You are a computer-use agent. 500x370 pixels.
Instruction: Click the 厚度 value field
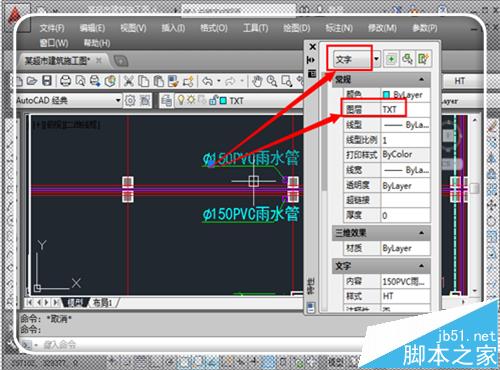coord(405,215)
